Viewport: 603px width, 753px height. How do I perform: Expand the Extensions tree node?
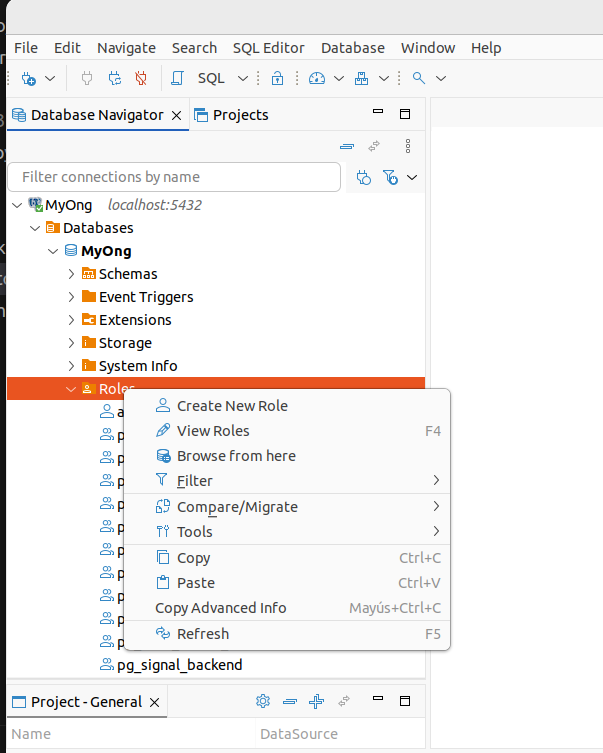[x=71, y=320]
